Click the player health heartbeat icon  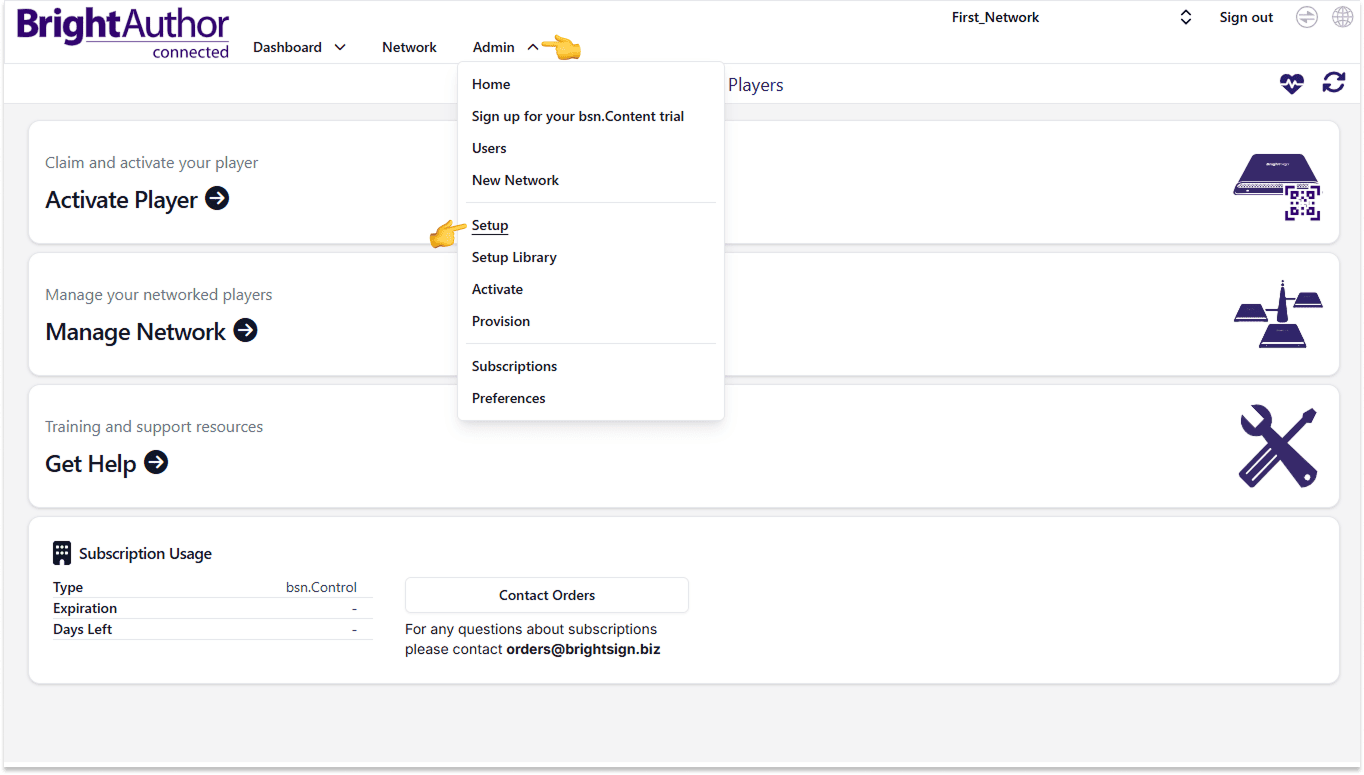pos(1292,84)
